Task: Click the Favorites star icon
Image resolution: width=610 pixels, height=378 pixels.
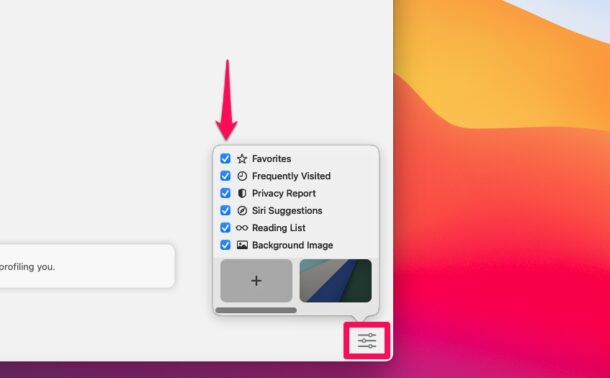Action: pyautogui.click(x=242, y=159)
